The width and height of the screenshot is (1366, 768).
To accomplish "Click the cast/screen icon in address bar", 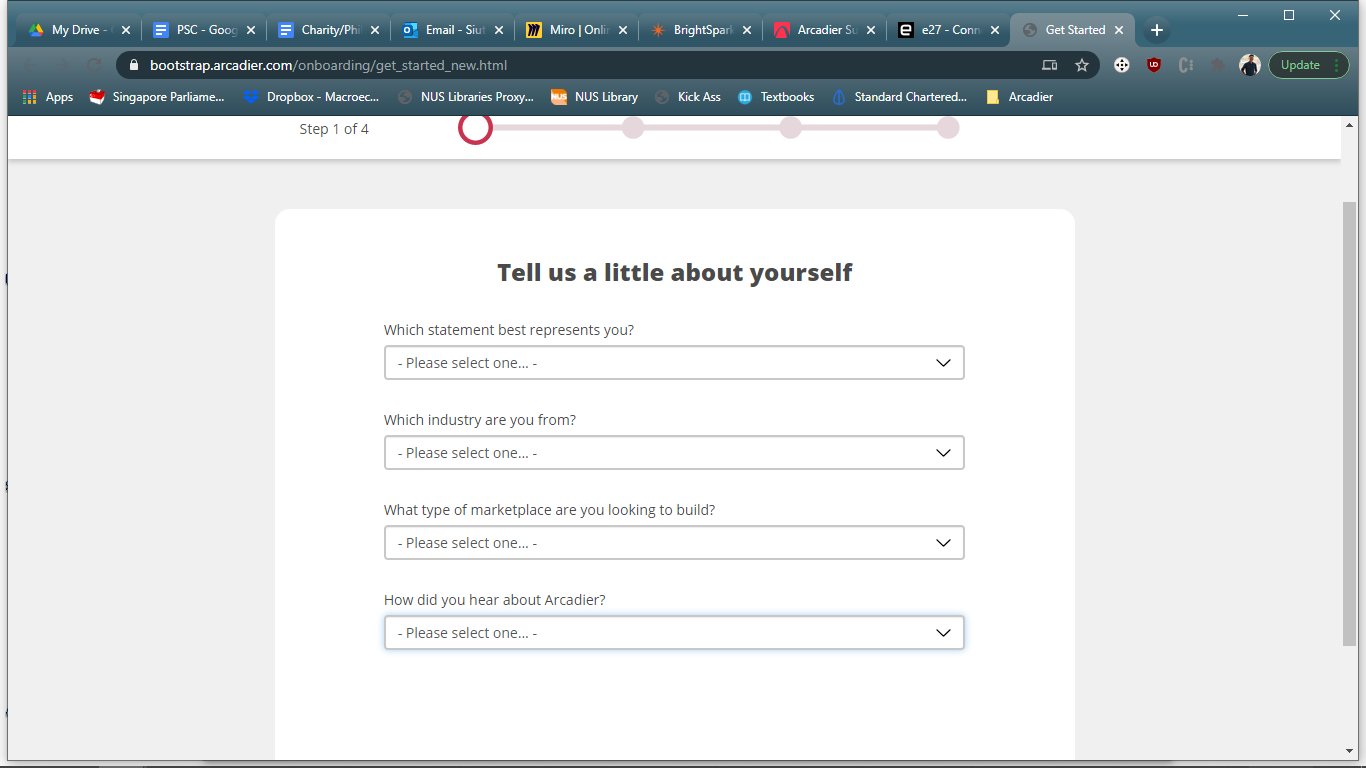I will [1049, 65].
